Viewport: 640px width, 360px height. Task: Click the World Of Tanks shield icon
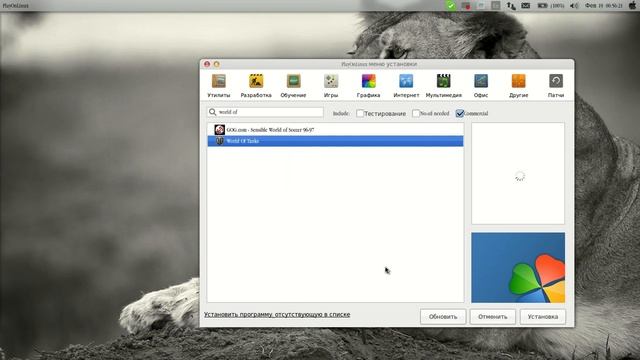tap(220, 141)
